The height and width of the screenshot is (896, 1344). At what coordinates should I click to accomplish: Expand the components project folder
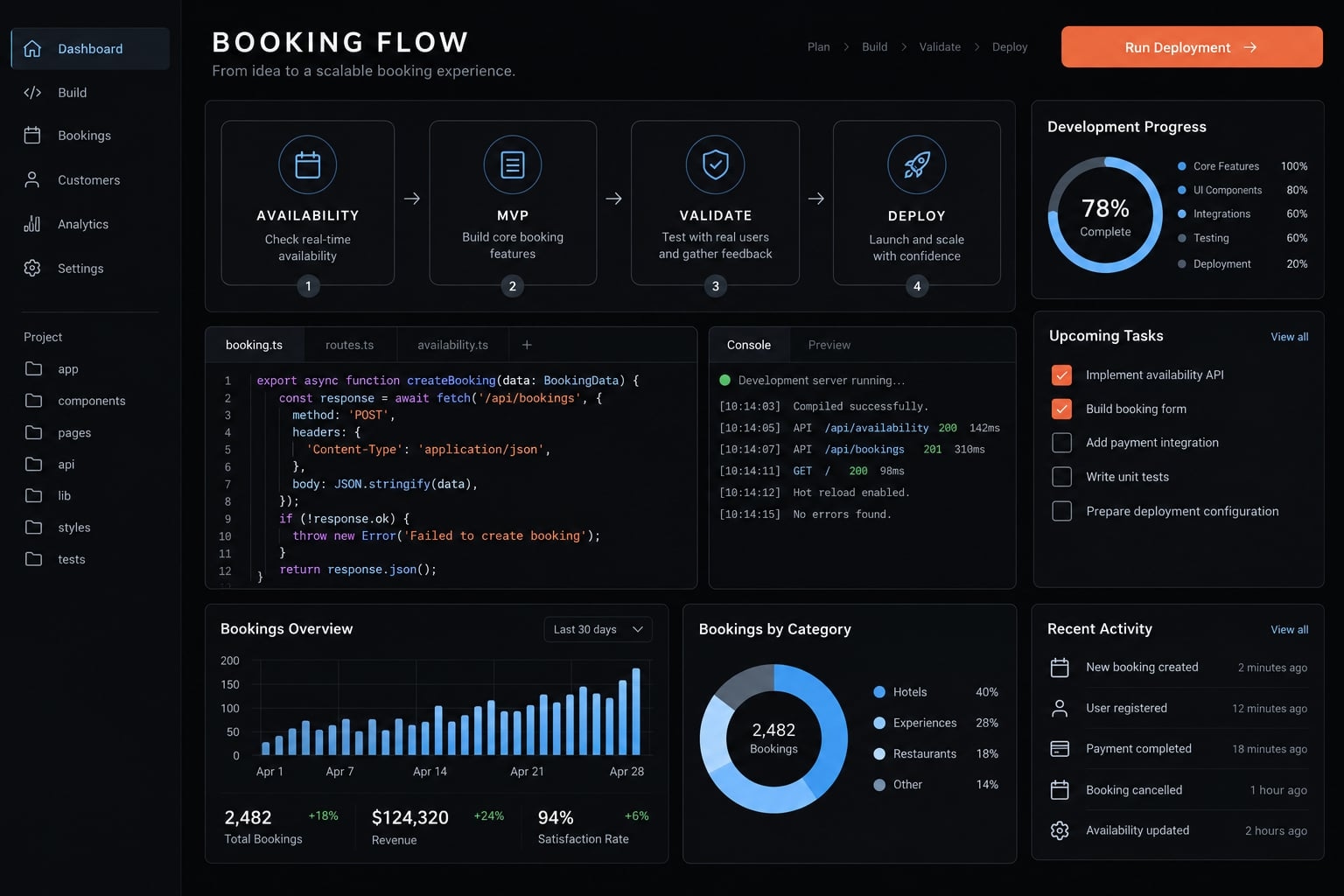click(x=33, y=400)
